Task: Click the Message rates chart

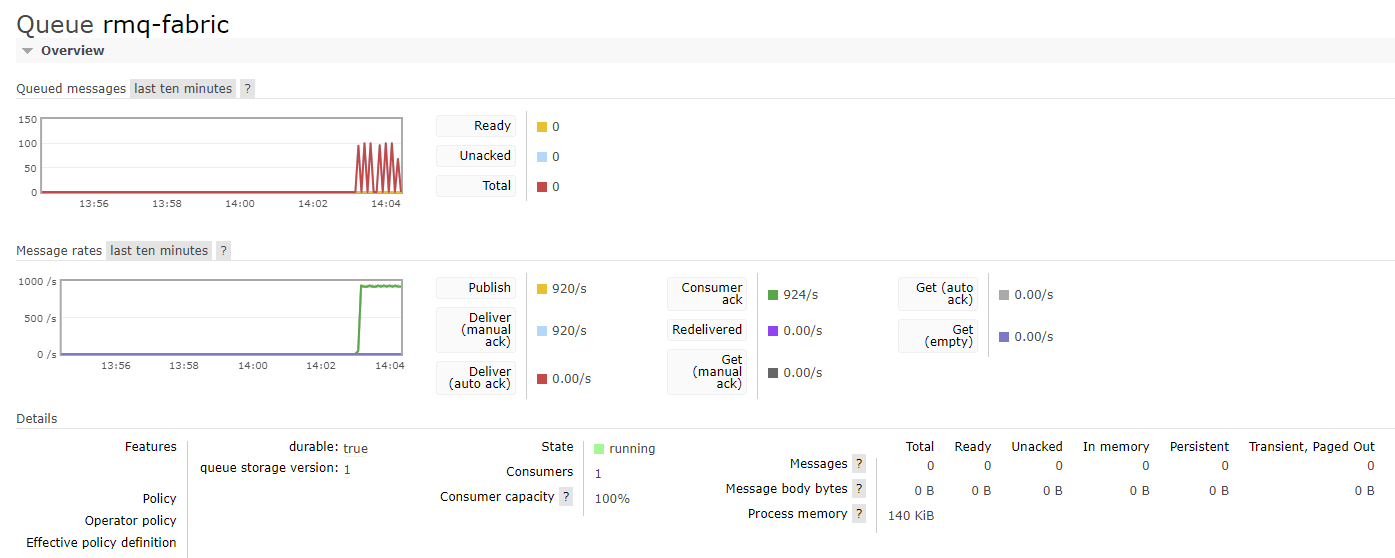Action: (231, 317)
